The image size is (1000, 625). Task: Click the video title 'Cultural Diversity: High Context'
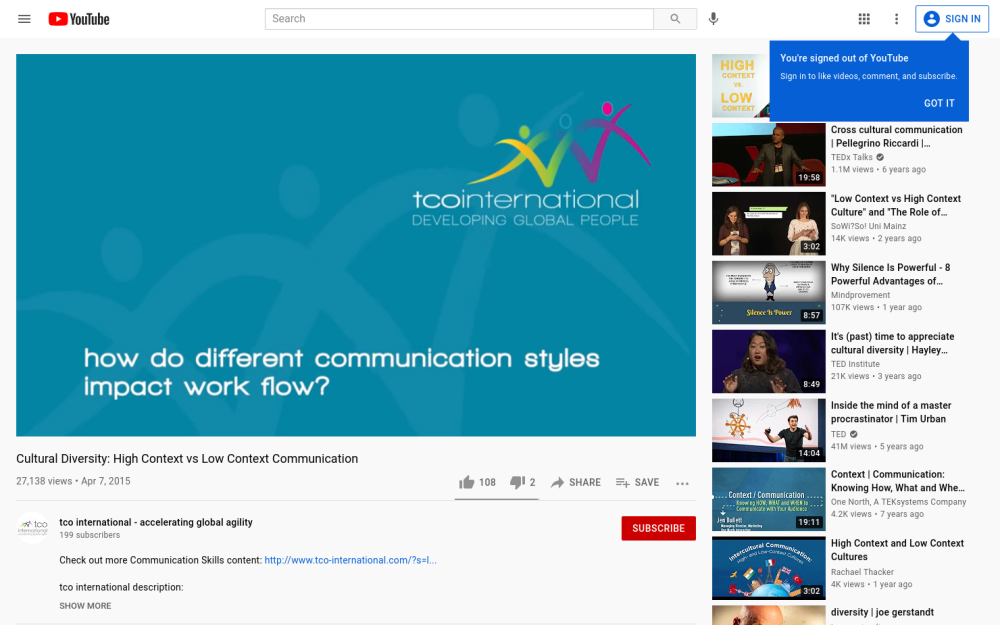pyautogui.click(x=187, y=459)
